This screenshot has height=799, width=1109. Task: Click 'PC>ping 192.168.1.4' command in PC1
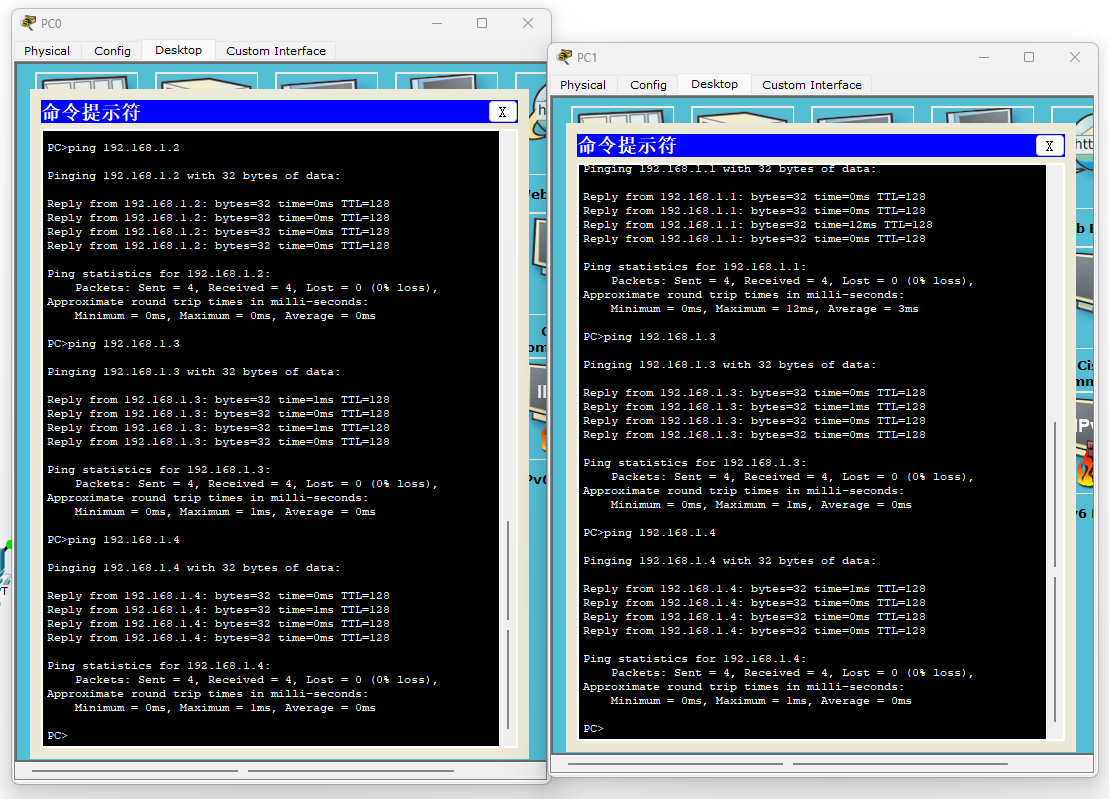pos(649,532)
